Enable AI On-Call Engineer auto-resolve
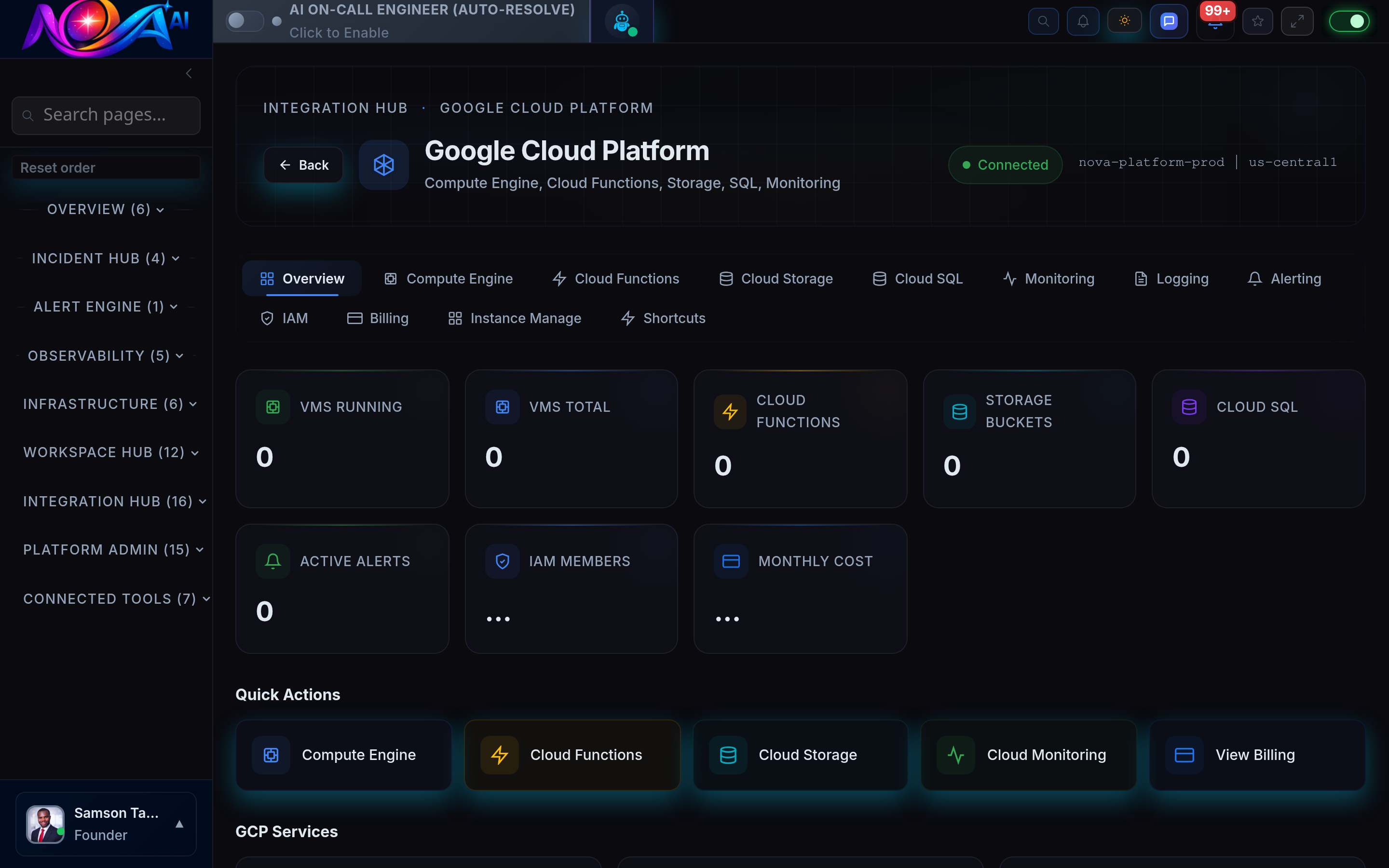 pyautogui.click(x=244, y=21)
